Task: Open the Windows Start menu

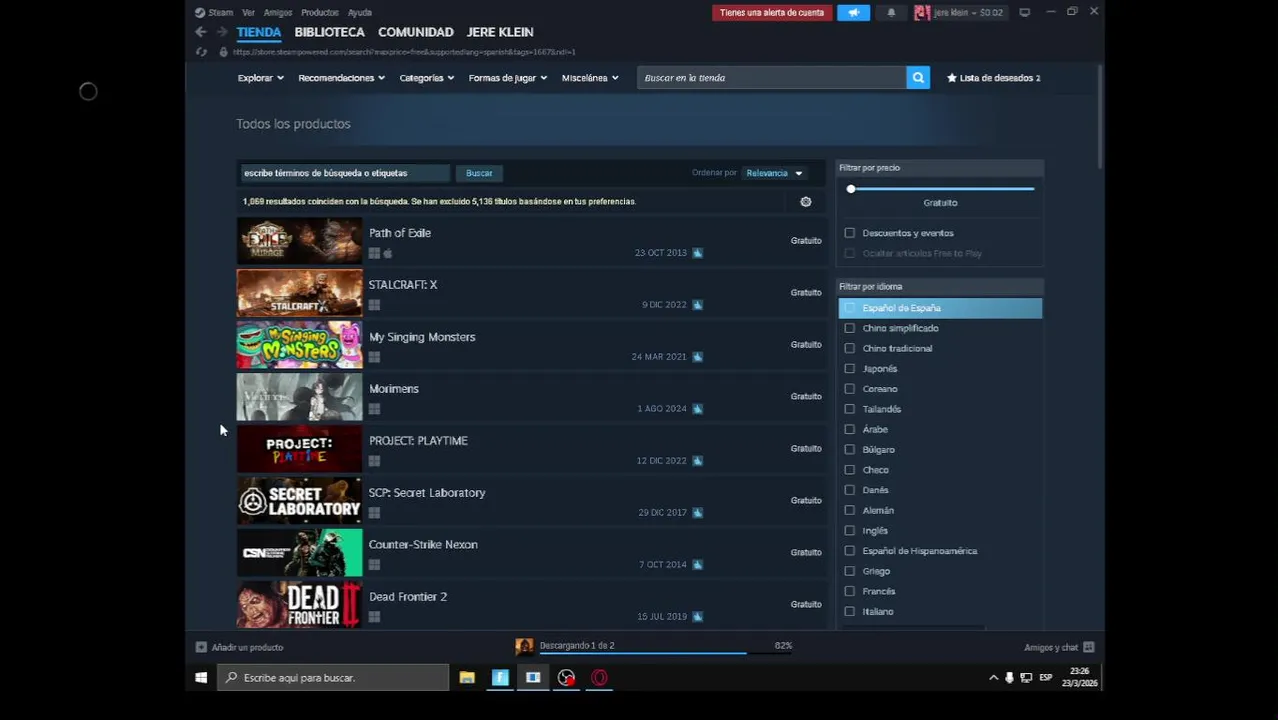Action: click(x=201, y=678)
